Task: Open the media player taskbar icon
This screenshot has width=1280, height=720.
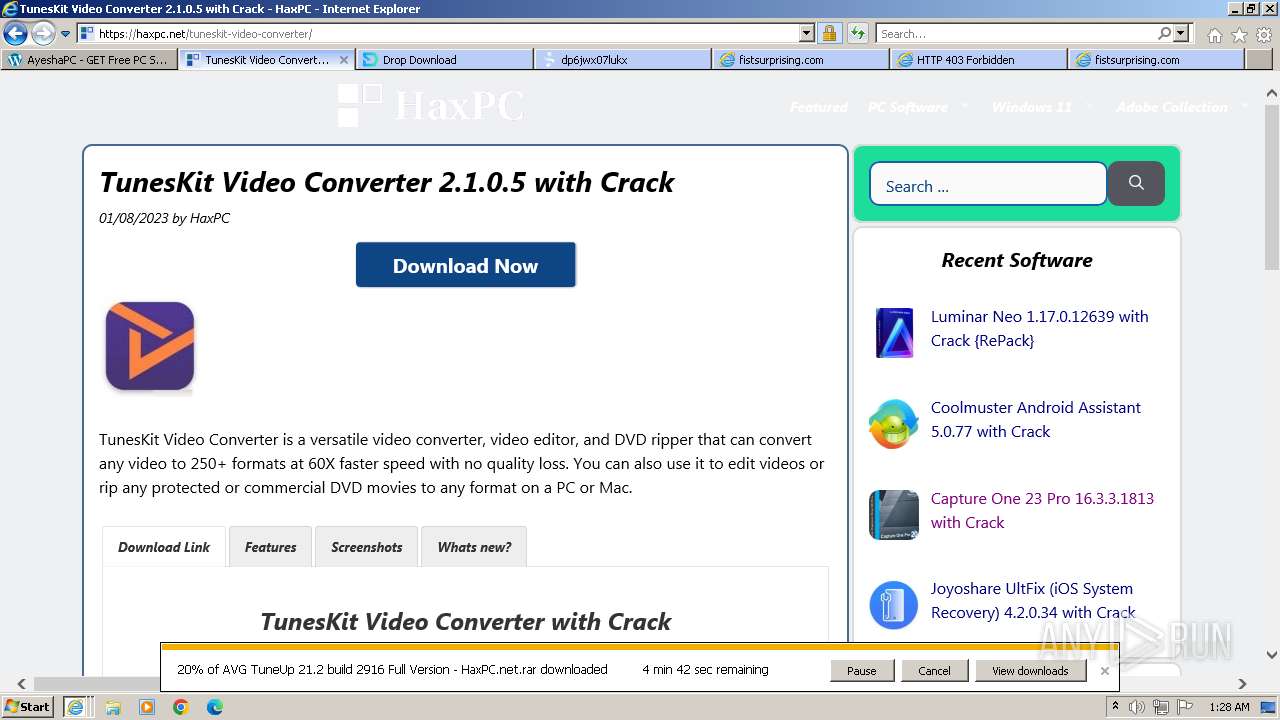Action: coord(147,707)
